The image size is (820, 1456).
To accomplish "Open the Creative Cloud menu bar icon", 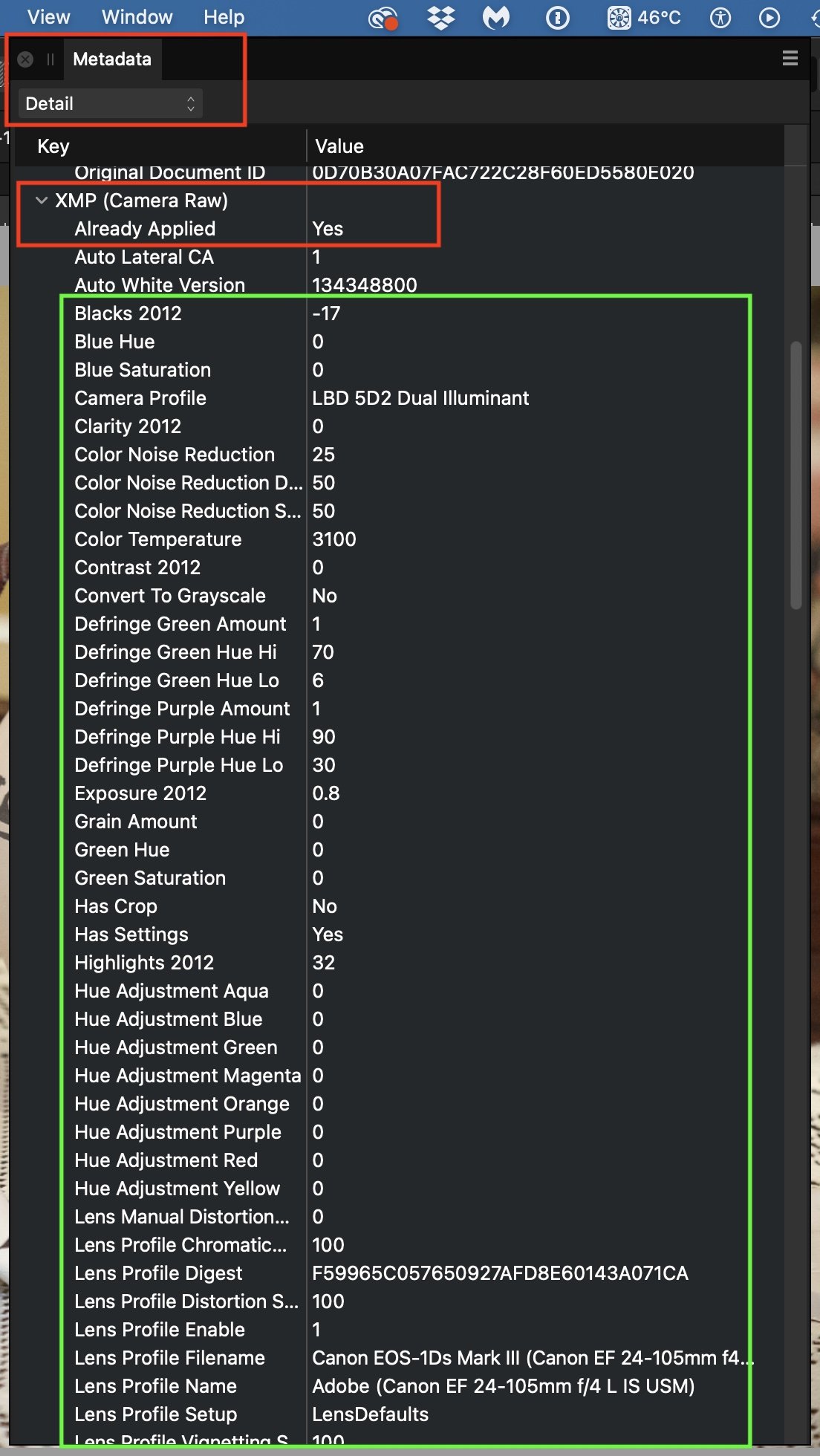I will click(x=383, y=18).
